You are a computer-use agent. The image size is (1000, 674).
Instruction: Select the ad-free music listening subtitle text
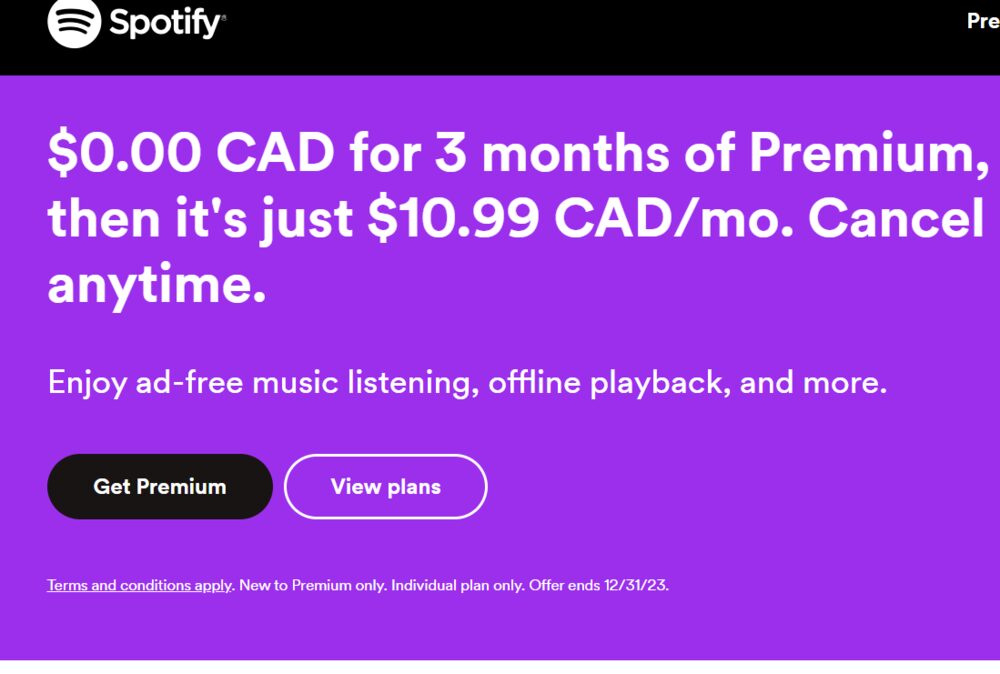pos(470,381)
